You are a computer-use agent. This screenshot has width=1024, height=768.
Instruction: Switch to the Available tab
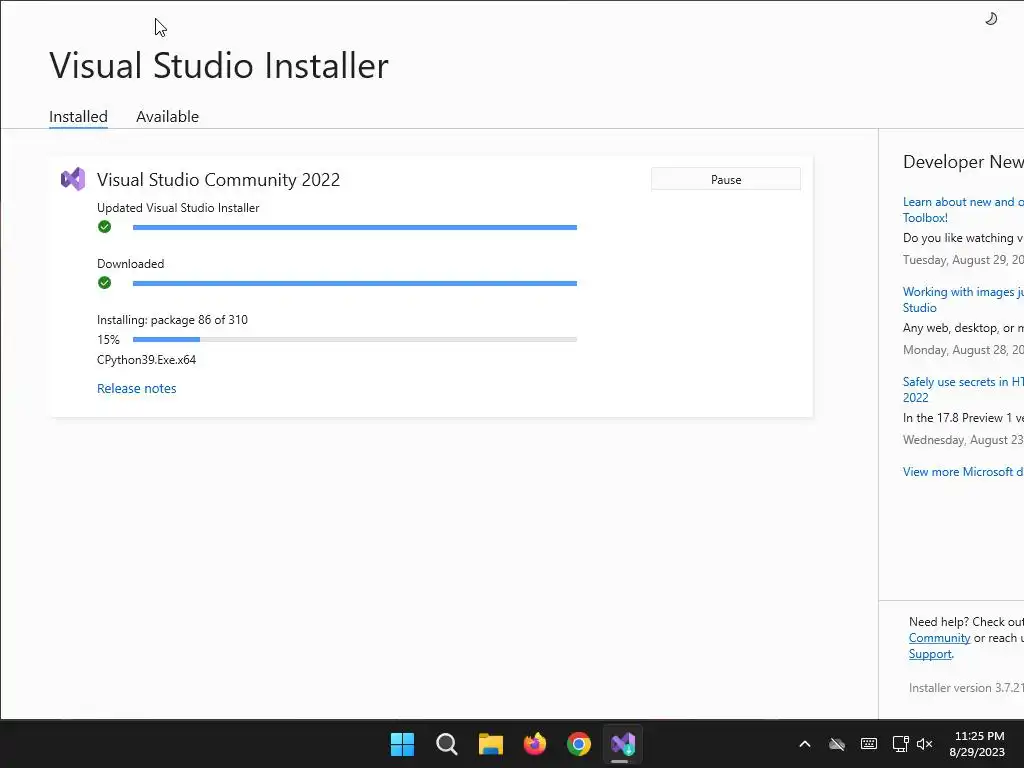tap(167, 116)
